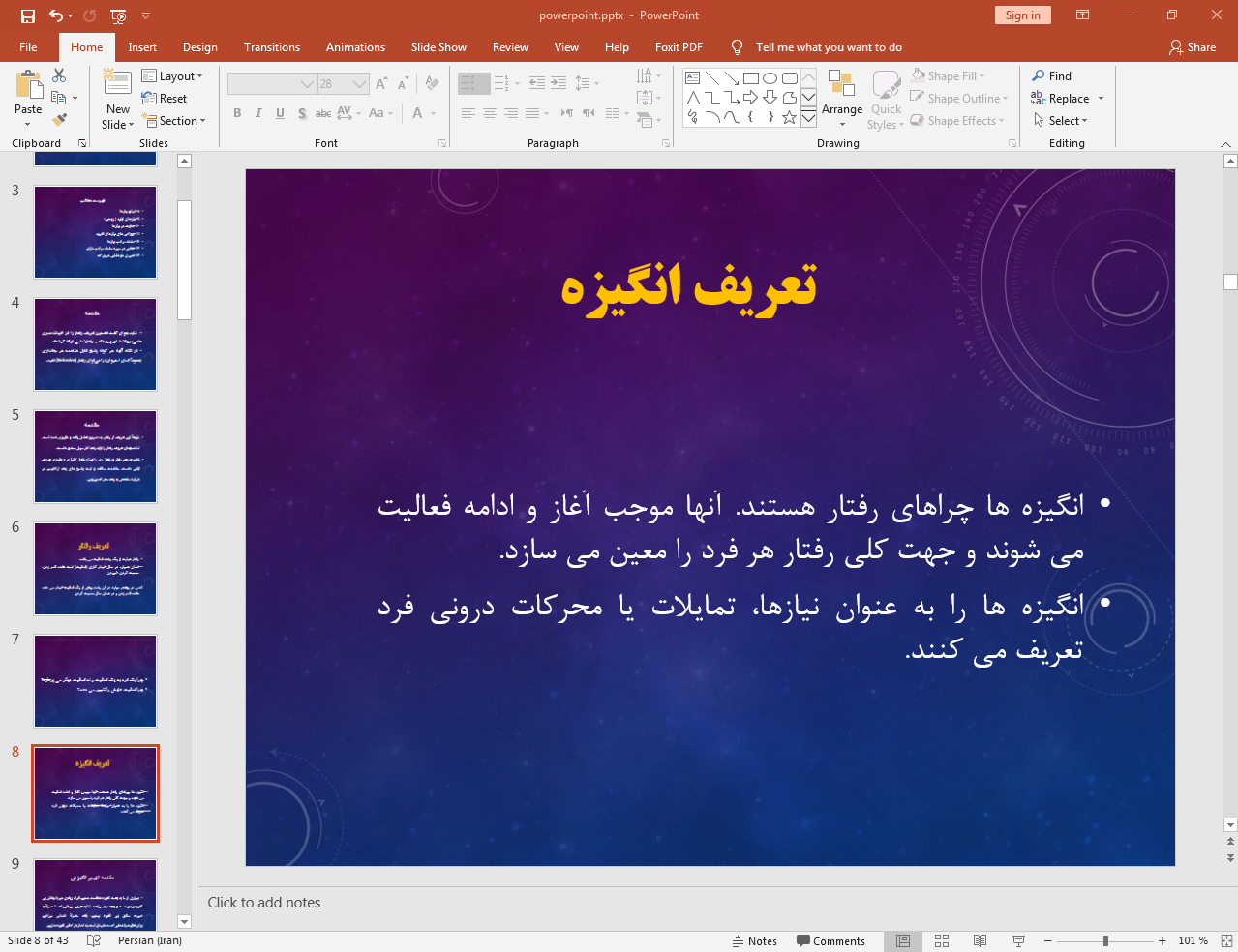Start slideshow from beginning in quick access toolbar
This screenshot has width=1238, height=952.
pos(118,15)
